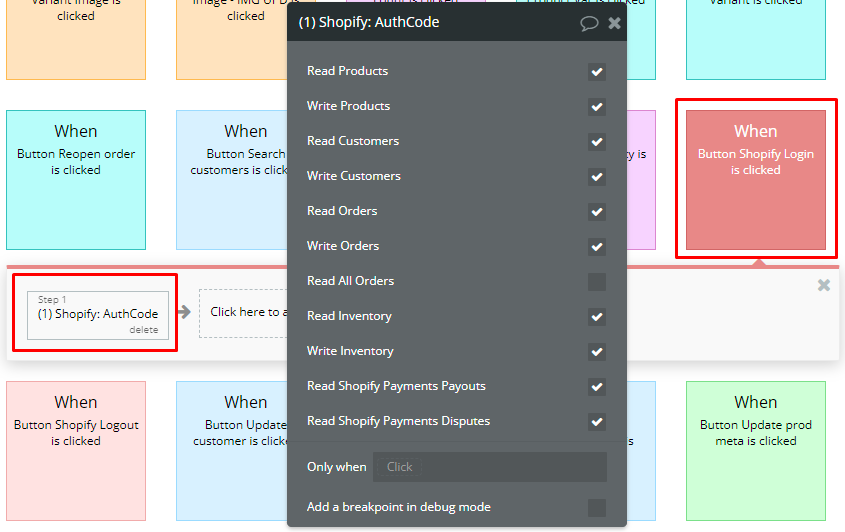This screenshot has width=845, height=532.
Task: Close the Shopify: AuthCode property panel
Action: click(614, 23)
